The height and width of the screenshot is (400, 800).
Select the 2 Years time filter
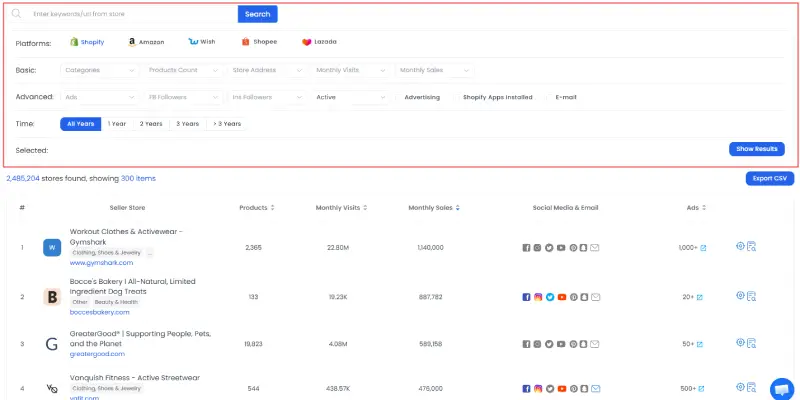pyautogui.click(x=151, y=124)
